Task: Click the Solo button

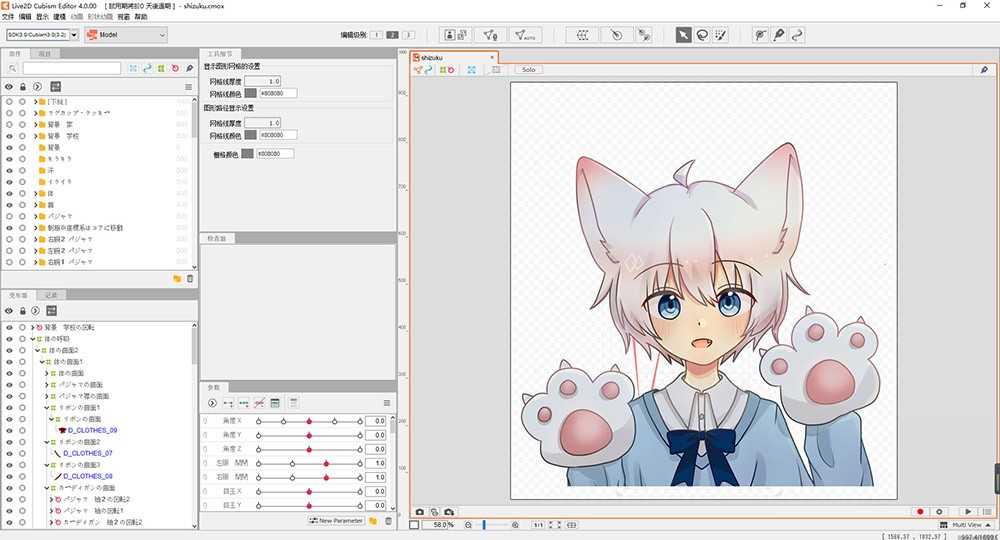Action: [529, 69]
